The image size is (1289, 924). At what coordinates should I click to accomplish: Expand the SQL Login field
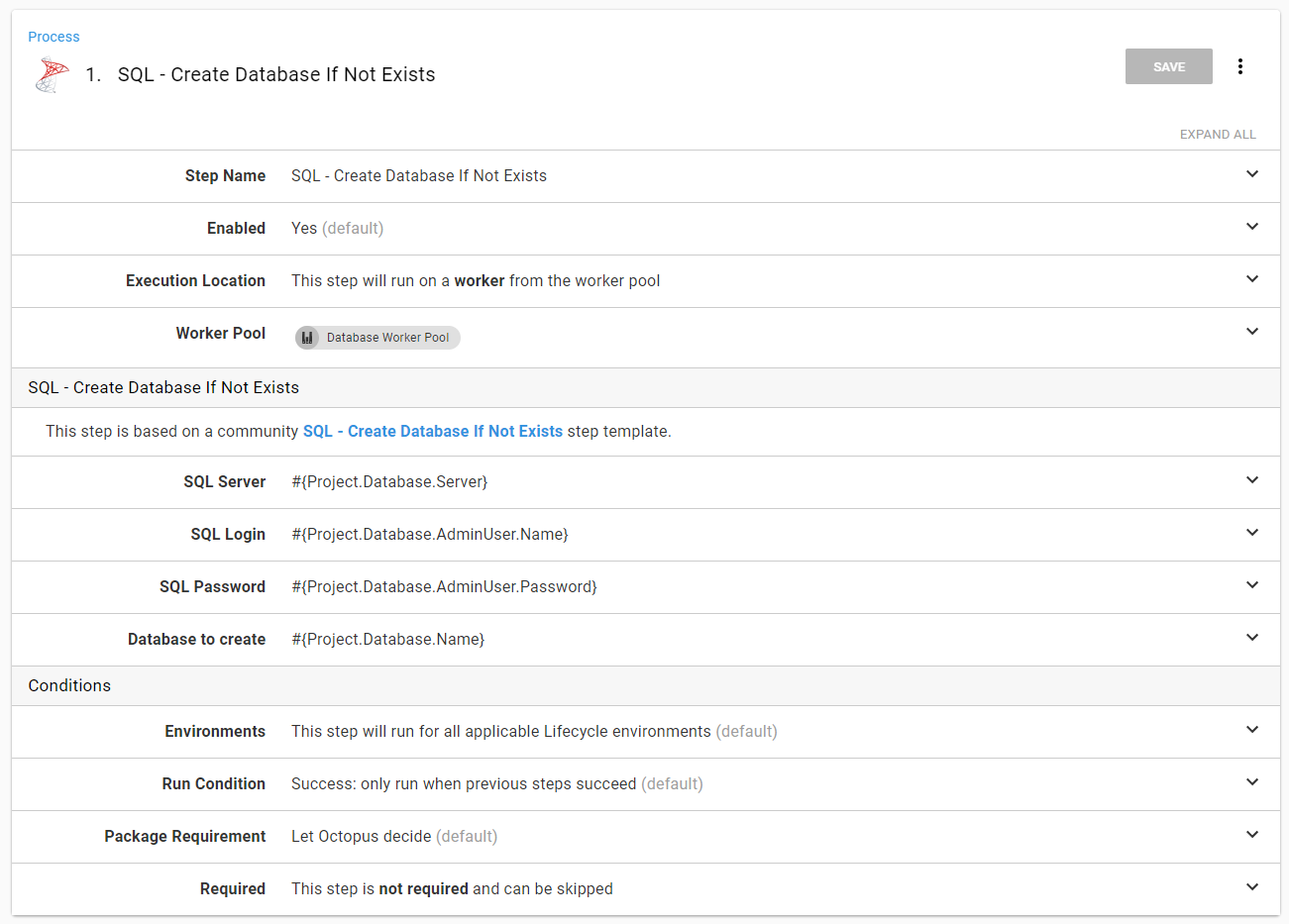(x=1251, y=533)
